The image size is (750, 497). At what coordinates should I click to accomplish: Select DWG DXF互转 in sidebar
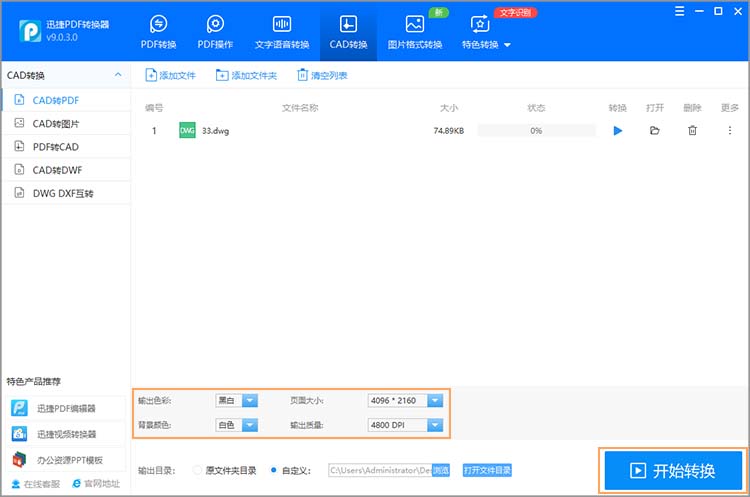pos(66,193)
